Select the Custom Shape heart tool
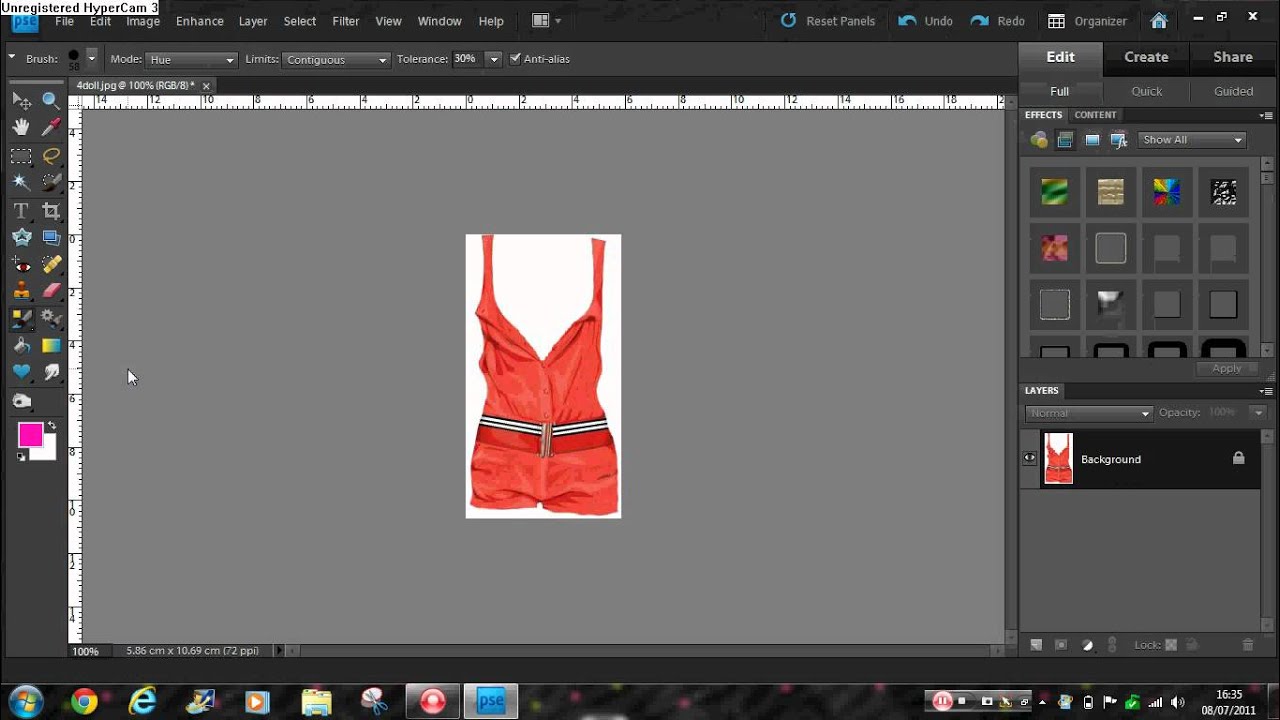The width and height of the screenshot is (1280, 720). 21,372
